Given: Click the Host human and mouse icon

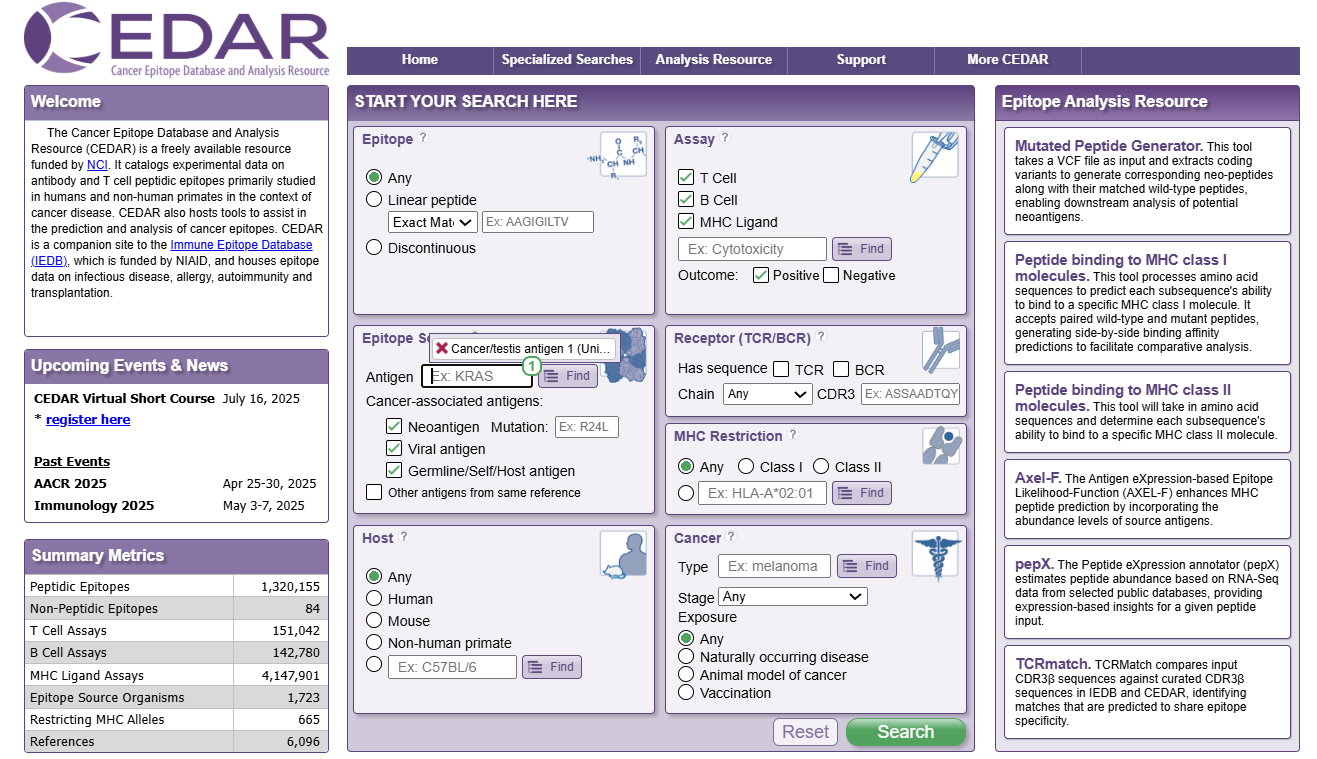Looking at the screenshot, I should click(623, 555).
